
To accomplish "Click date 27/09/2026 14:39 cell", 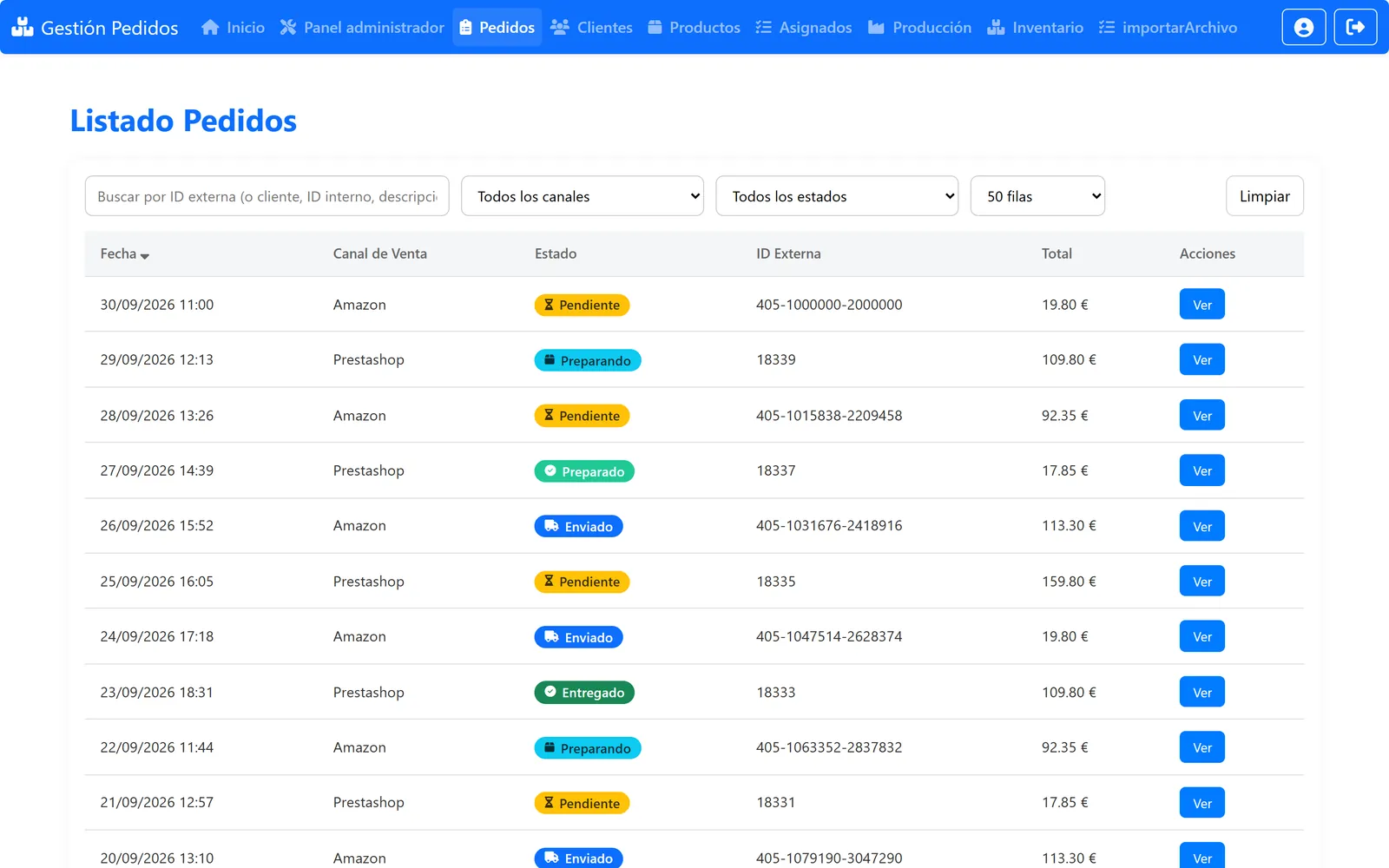I will pos(157,470).
